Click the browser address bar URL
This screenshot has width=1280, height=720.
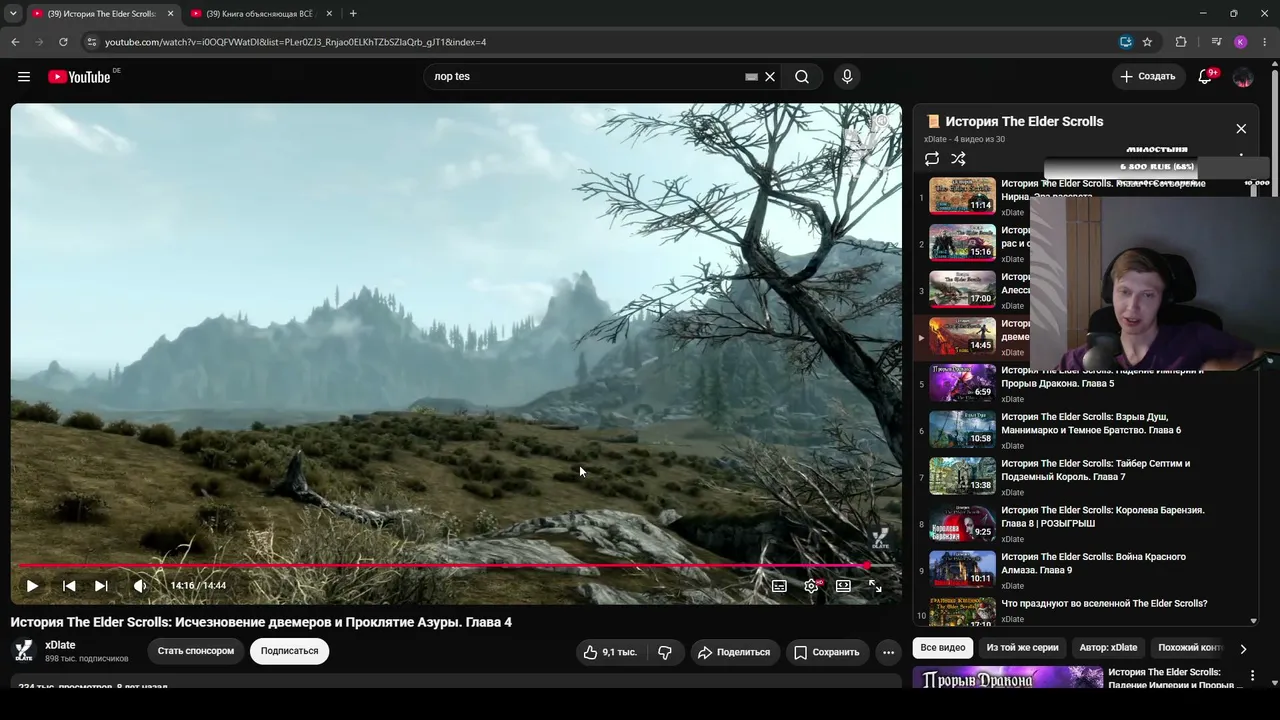[295, 42]
